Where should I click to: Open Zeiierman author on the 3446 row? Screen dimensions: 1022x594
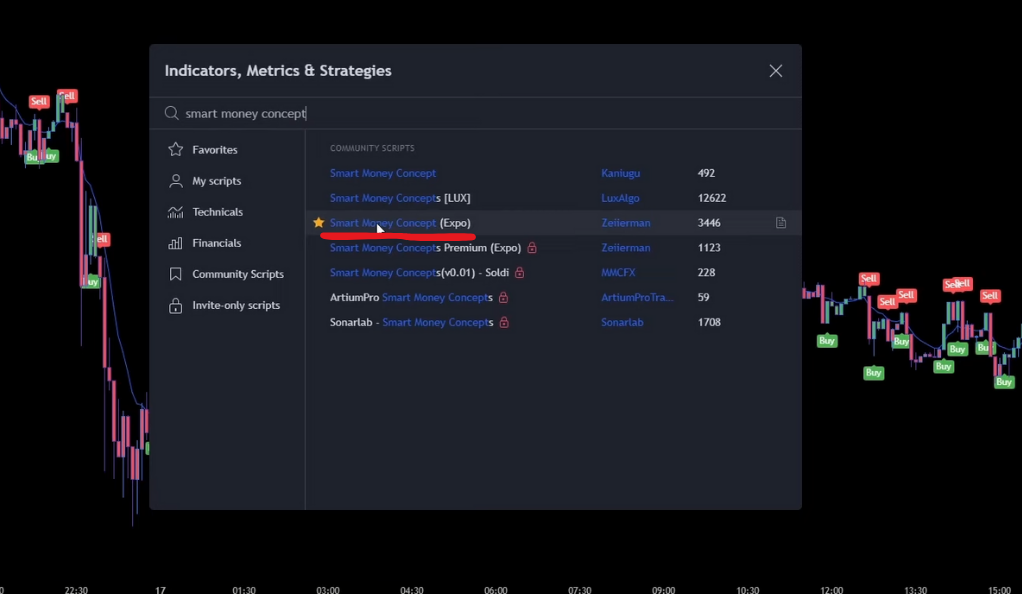coord(626,223)
